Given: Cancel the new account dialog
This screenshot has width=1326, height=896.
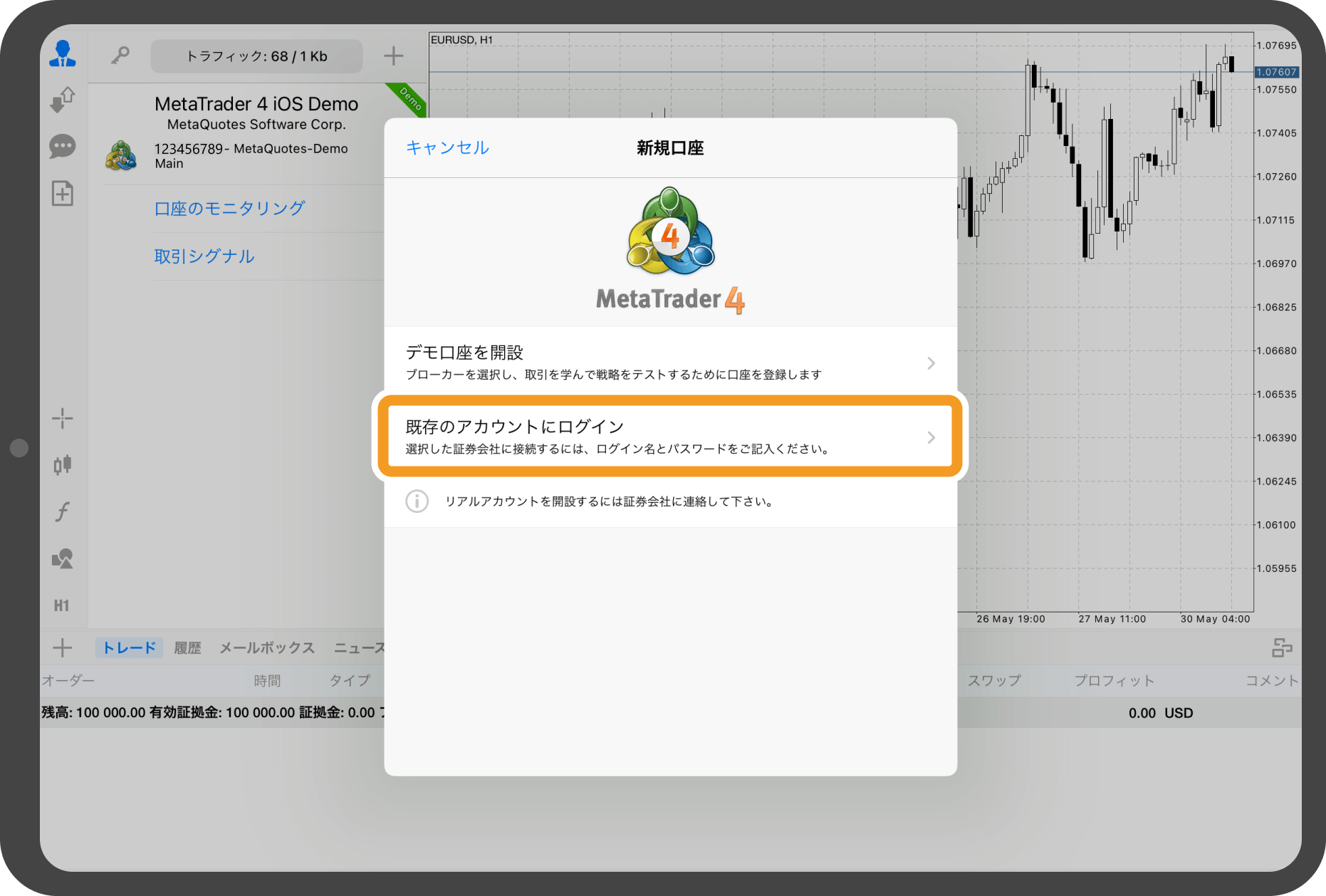Looking at the screenshot, I should coord(447,147).
